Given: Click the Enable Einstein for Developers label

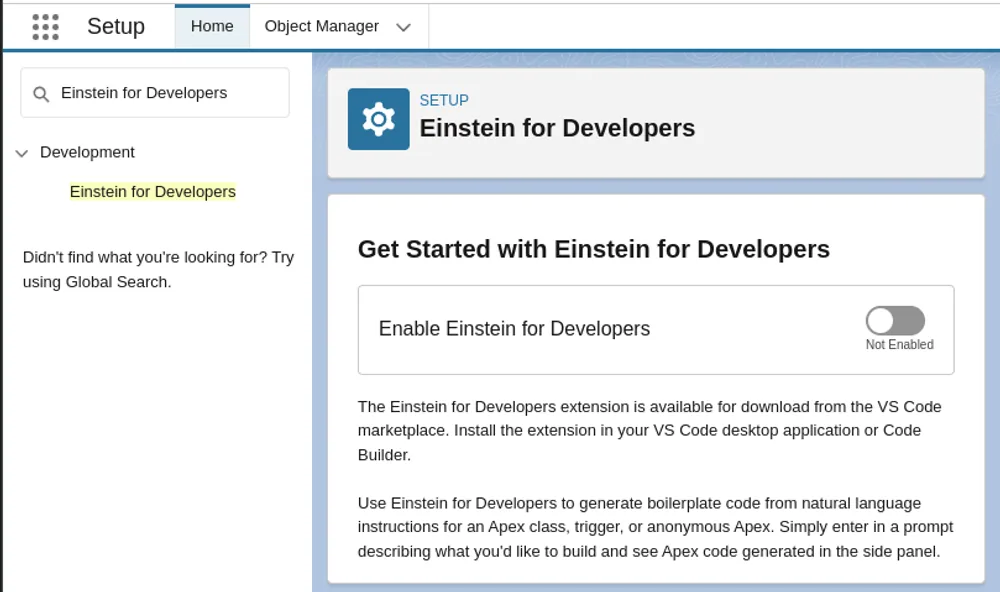Looking at the screenshot, I should click(x=515, y=329).
